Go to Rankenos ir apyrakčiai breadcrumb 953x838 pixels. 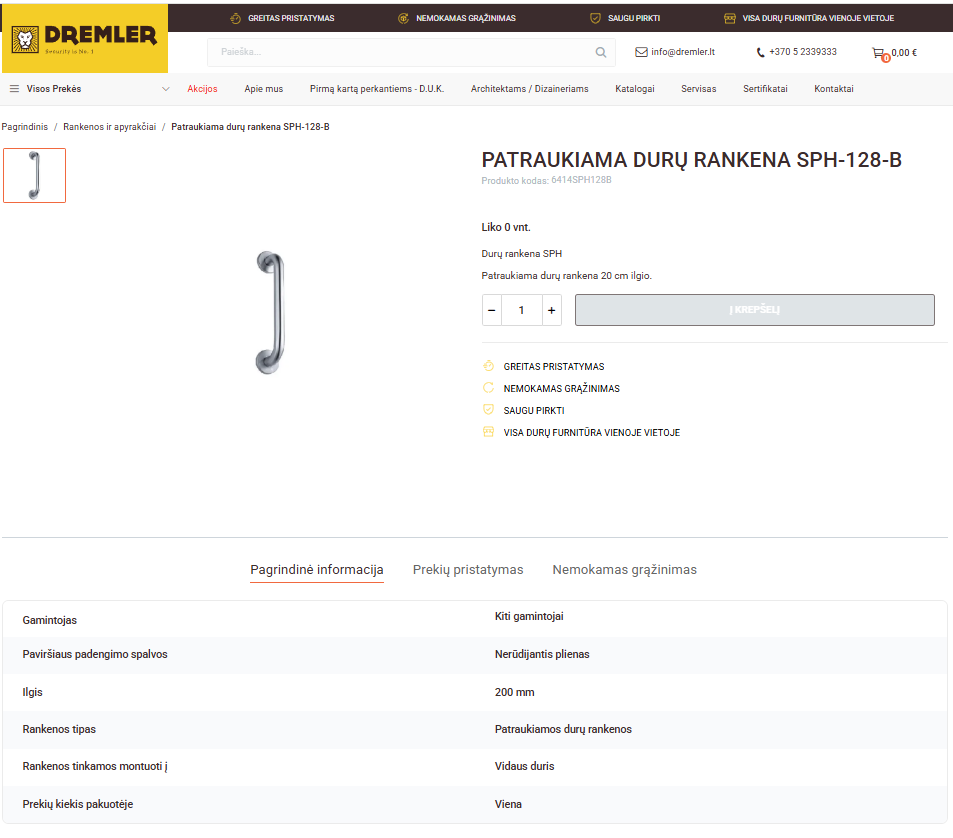(x=109, y=127)
